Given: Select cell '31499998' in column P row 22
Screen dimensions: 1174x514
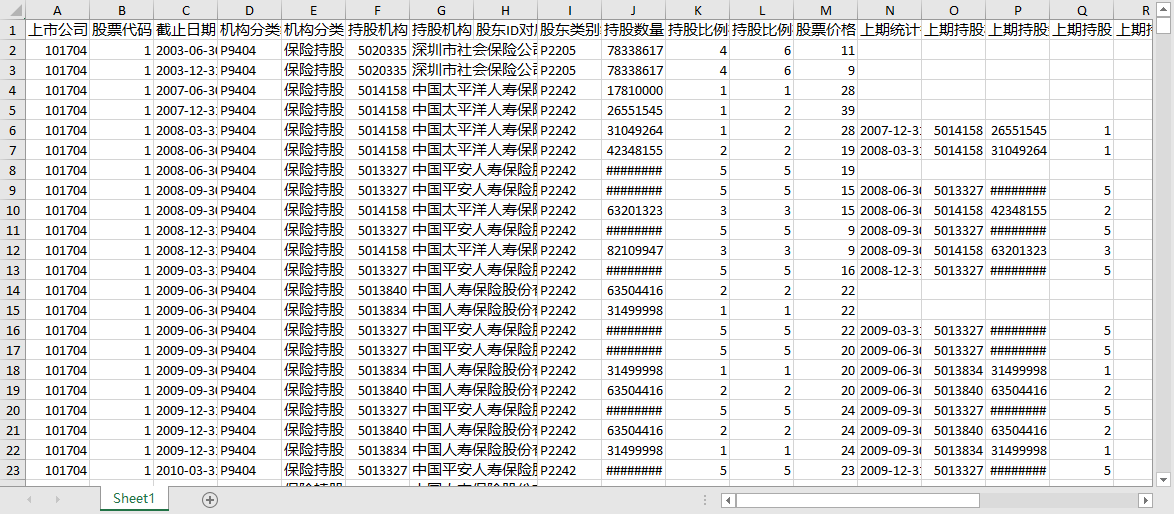Looking at the screenshot, I should pyautogui.click(x=1018, y=450).
